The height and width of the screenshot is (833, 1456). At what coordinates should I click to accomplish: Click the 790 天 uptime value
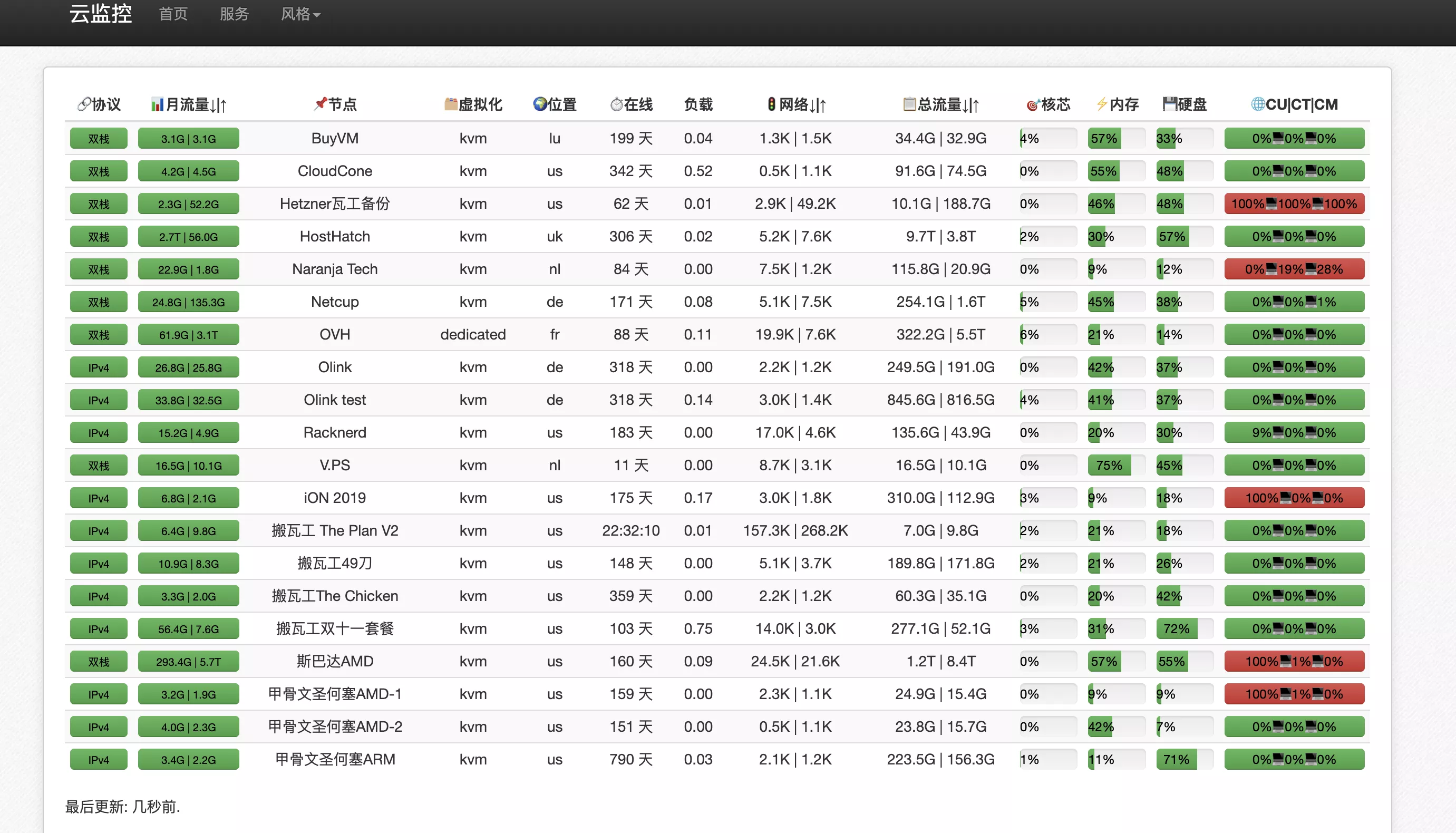(x=631, y=760)
